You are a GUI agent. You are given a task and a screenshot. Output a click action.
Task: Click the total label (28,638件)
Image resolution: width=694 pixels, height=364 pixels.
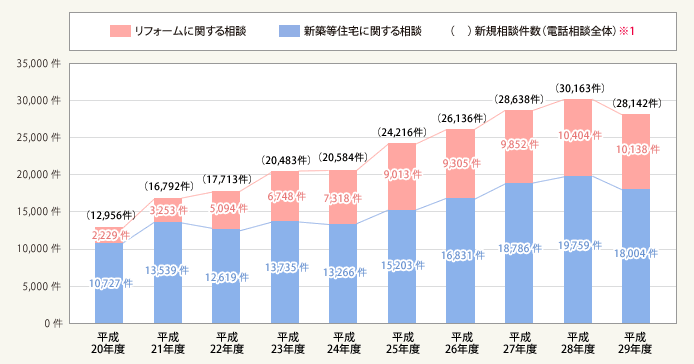[x=519, y=99]
